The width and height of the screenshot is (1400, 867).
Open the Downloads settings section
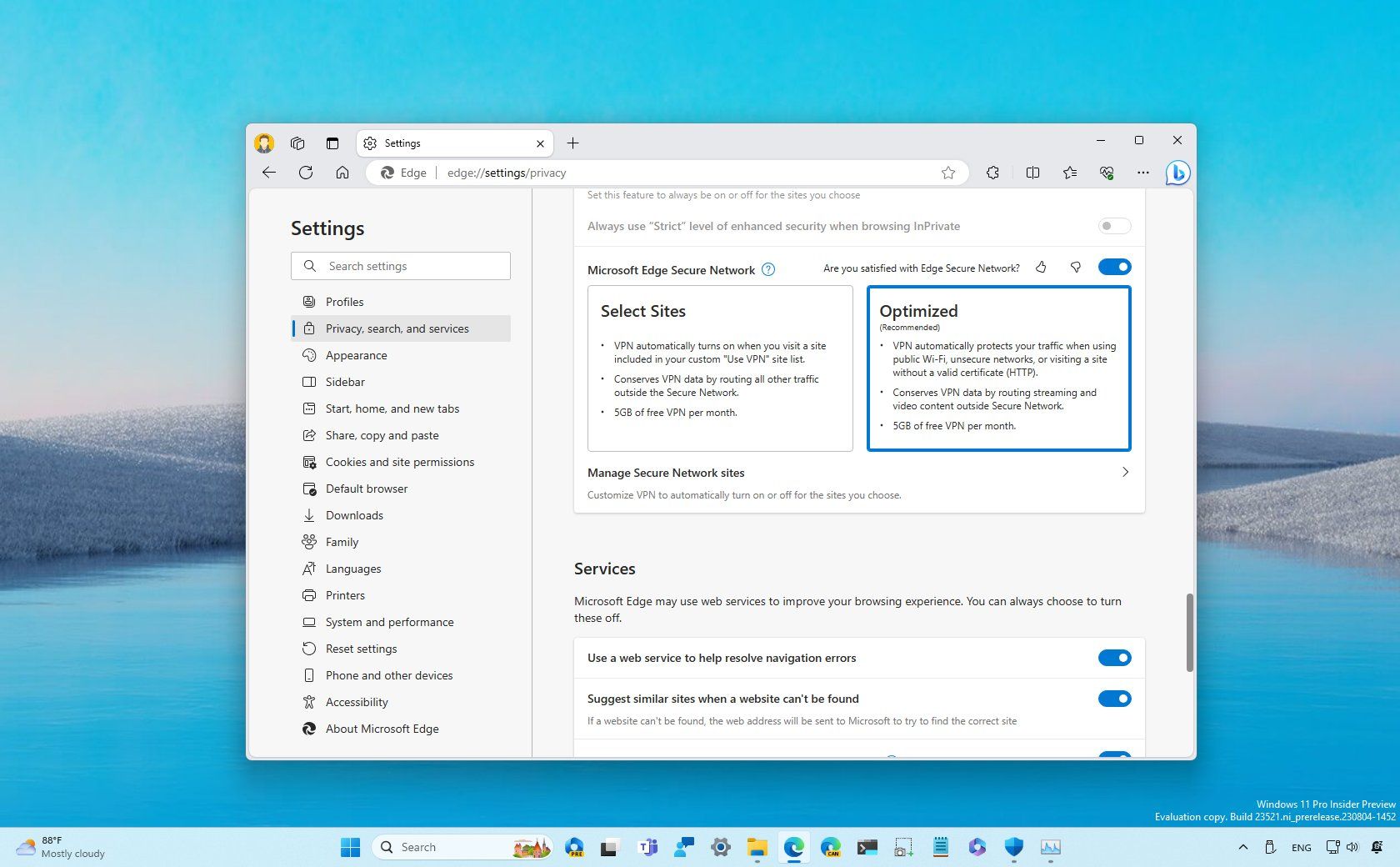click(354, 515)
